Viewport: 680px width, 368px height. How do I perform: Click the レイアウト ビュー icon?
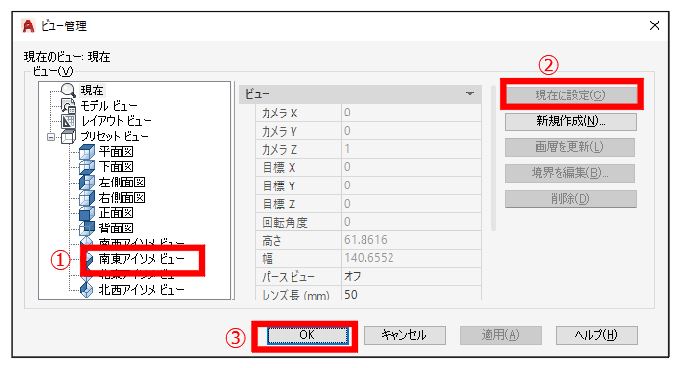point(68,121)
